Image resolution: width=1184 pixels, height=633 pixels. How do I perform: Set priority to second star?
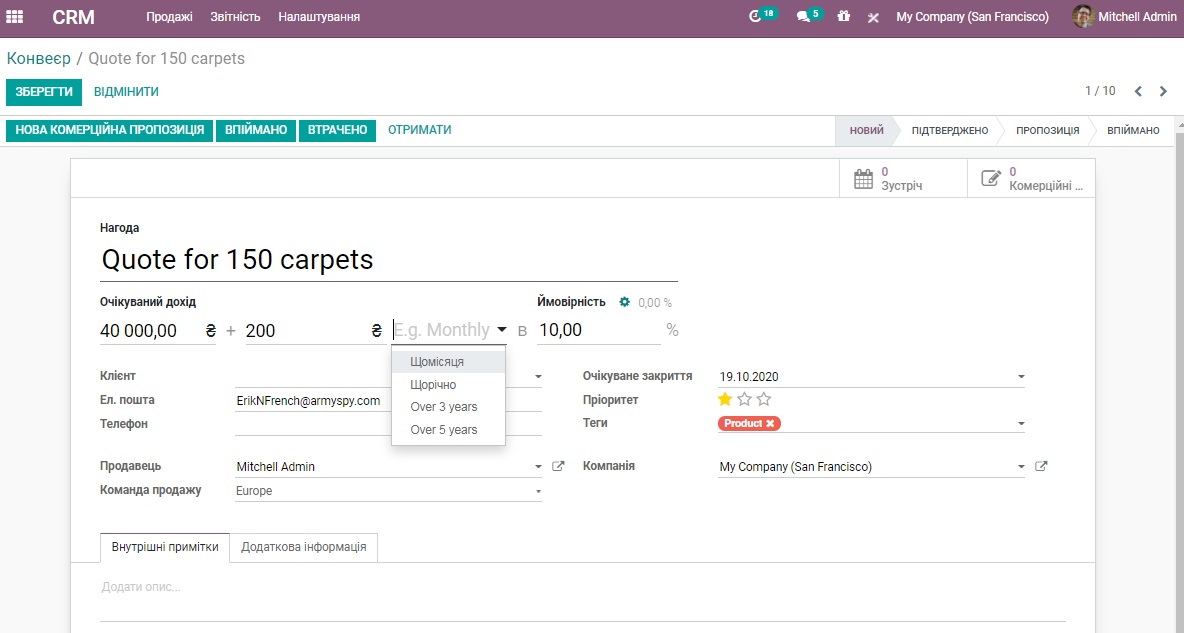(x=744, y=400)
